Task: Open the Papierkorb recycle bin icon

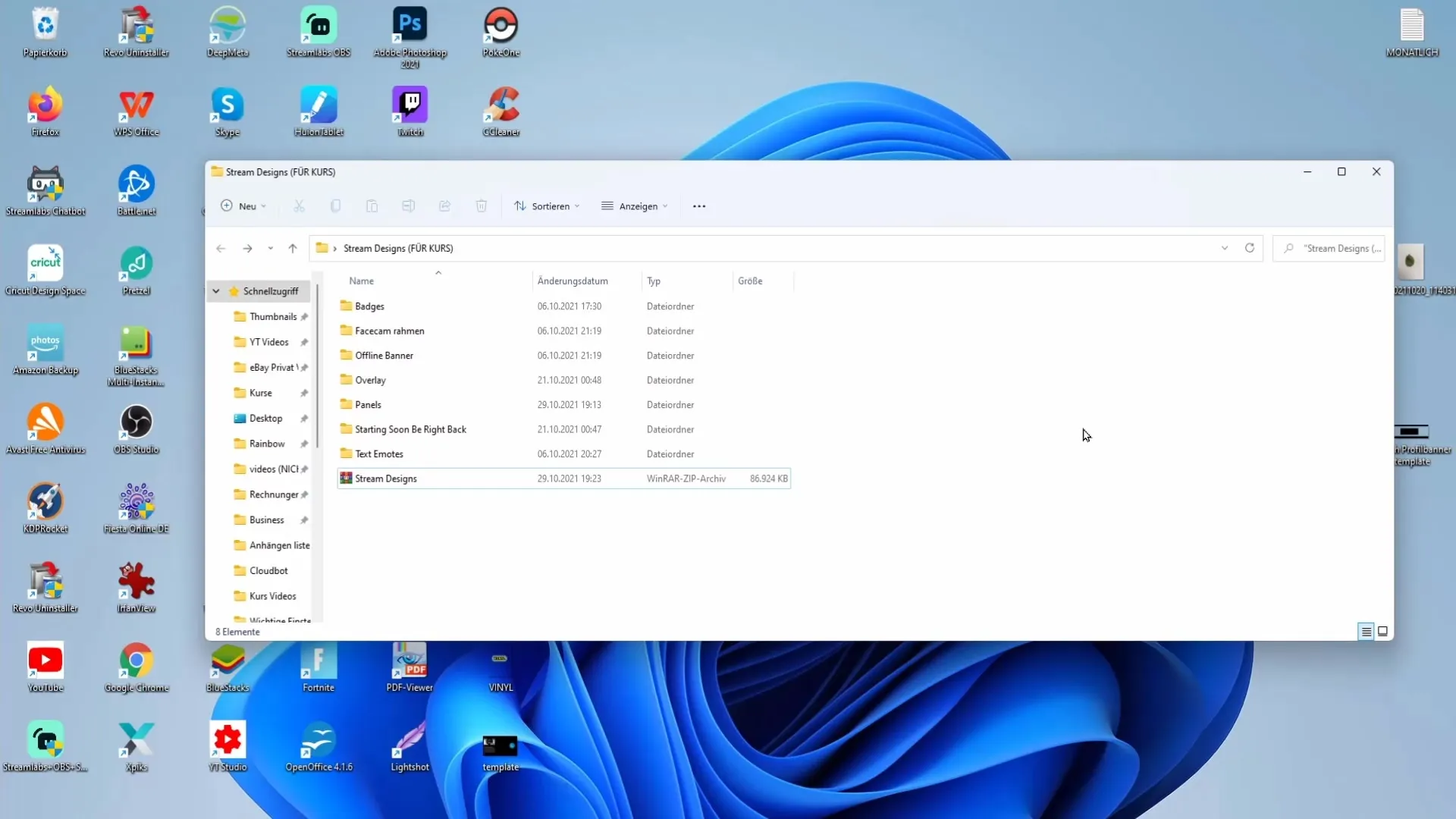Action: pyautogui.click(x=45, y=32)
